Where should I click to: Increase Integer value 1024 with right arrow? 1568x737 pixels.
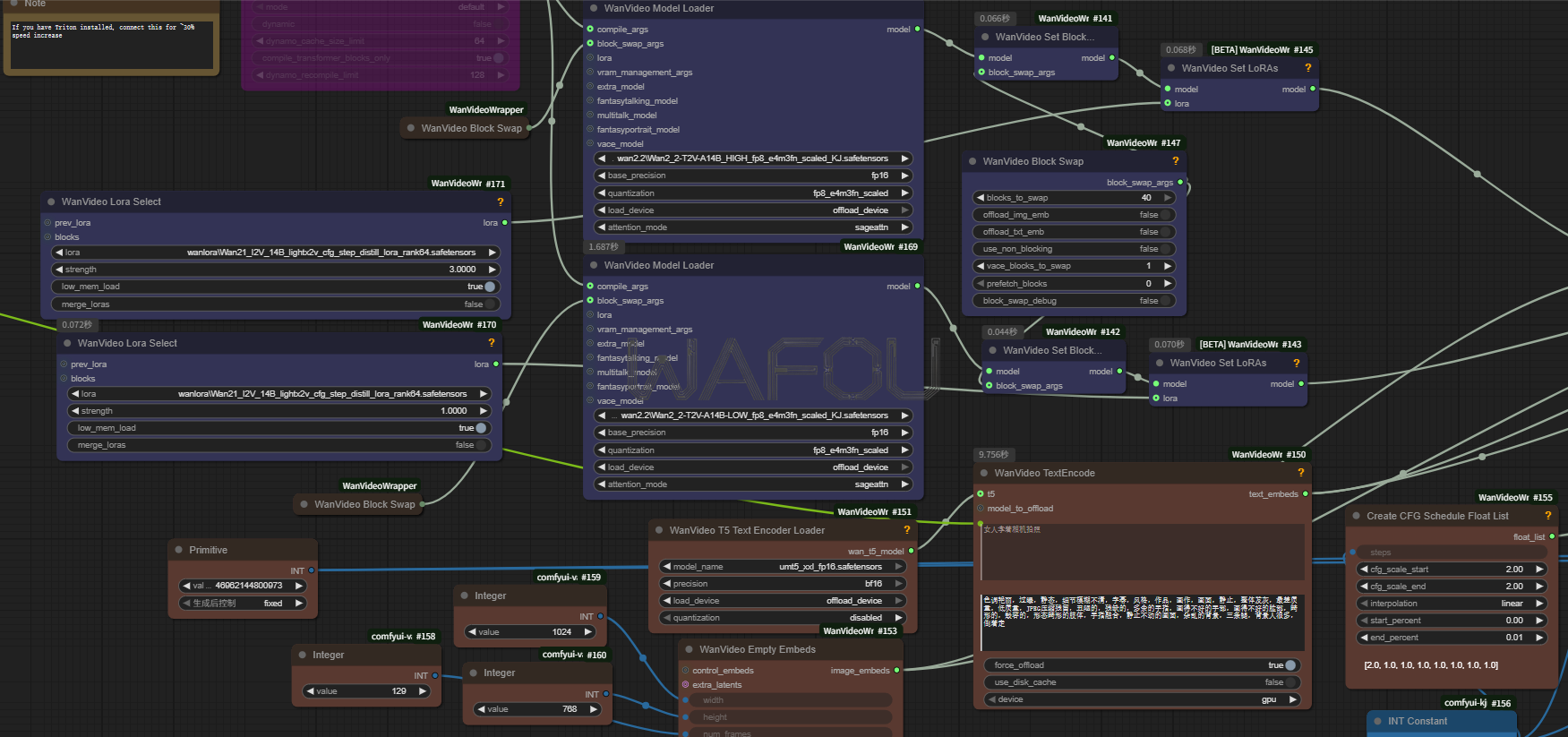(x=587, y=632)
